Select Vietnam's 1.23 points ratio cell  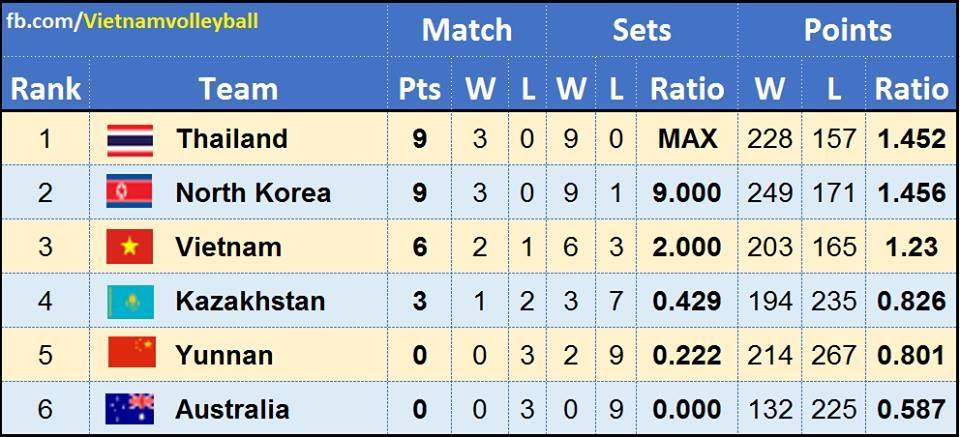coord(910,246)
